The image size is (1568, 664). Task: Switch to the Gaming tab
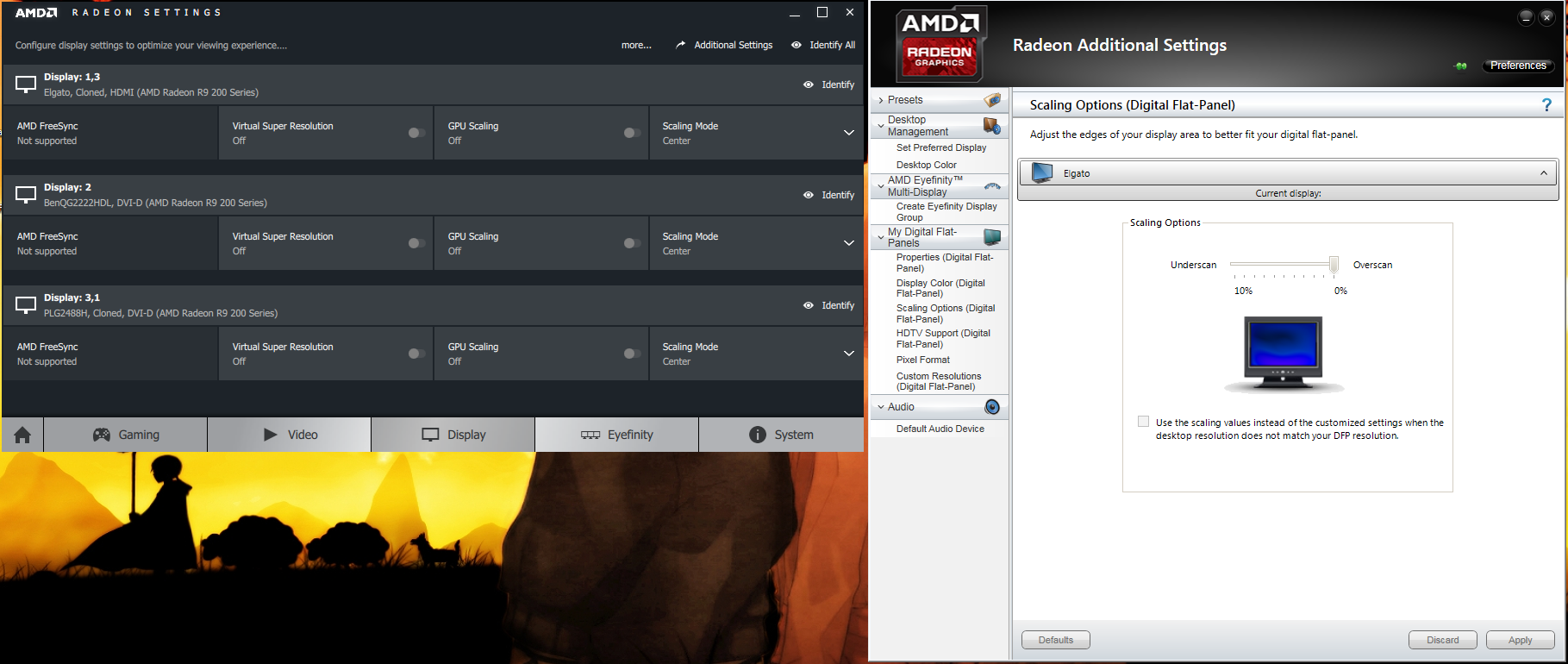pos(126,435)
